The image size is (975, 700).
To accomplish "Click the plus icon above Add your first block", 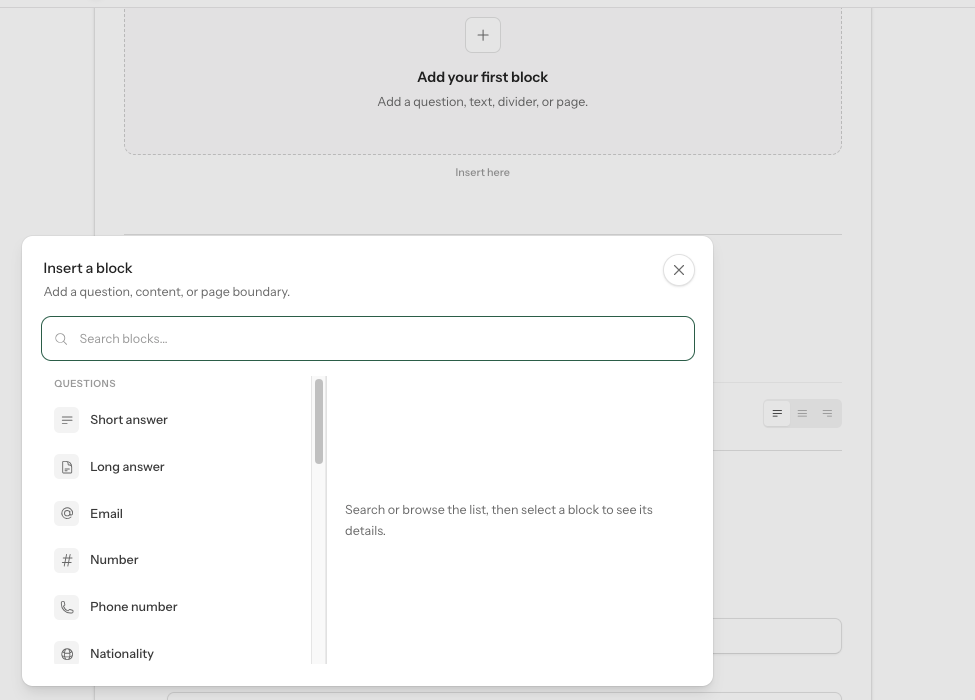I will pyautogui.click(x=483, y=35).
